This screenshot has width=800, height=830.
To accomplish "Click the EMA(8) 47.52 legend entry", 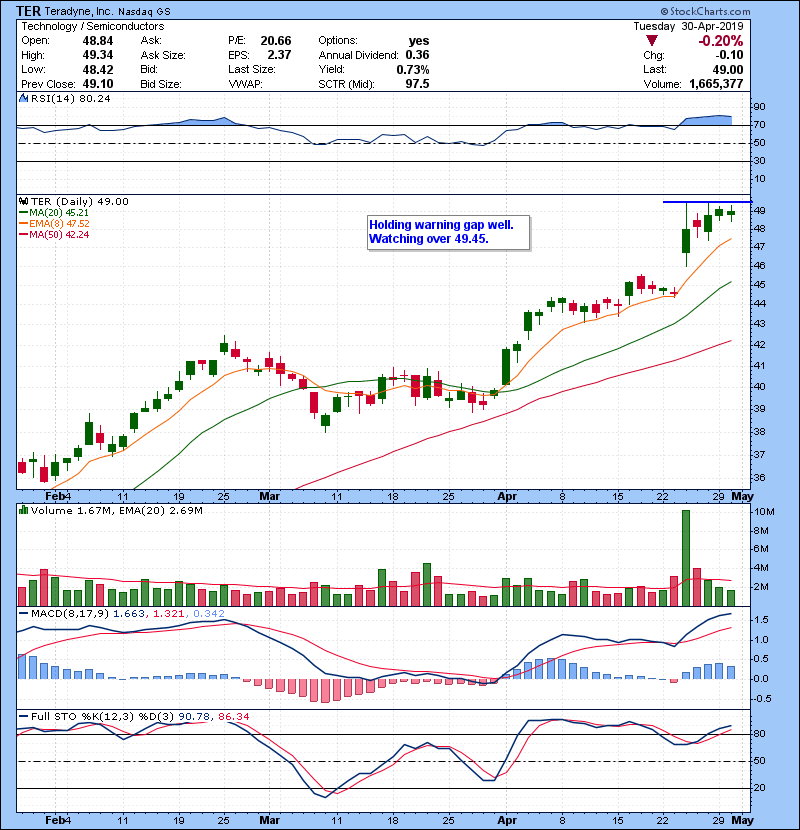I will click(55, 223).
